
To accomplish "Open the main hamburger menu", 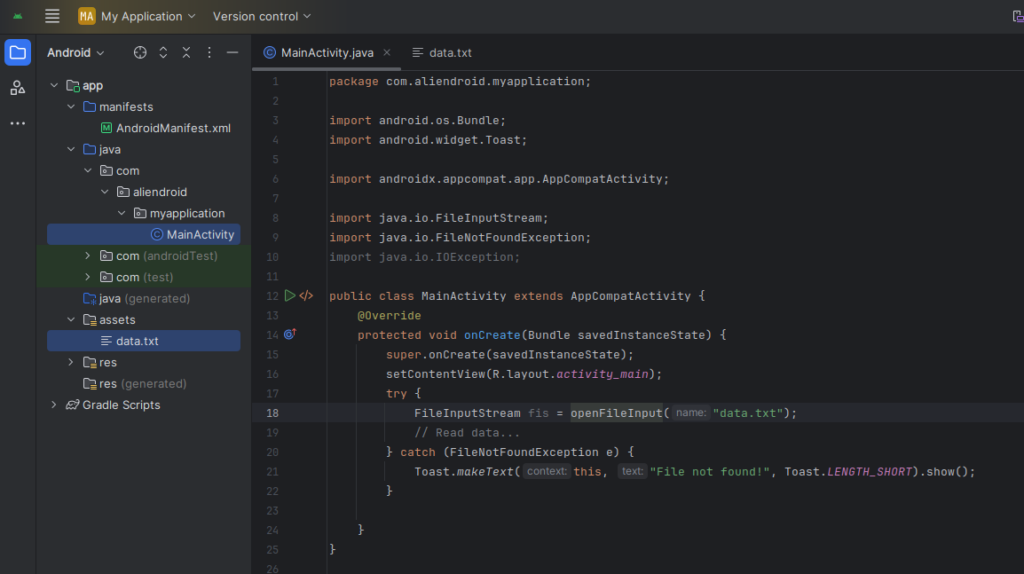I will (52, 16).
